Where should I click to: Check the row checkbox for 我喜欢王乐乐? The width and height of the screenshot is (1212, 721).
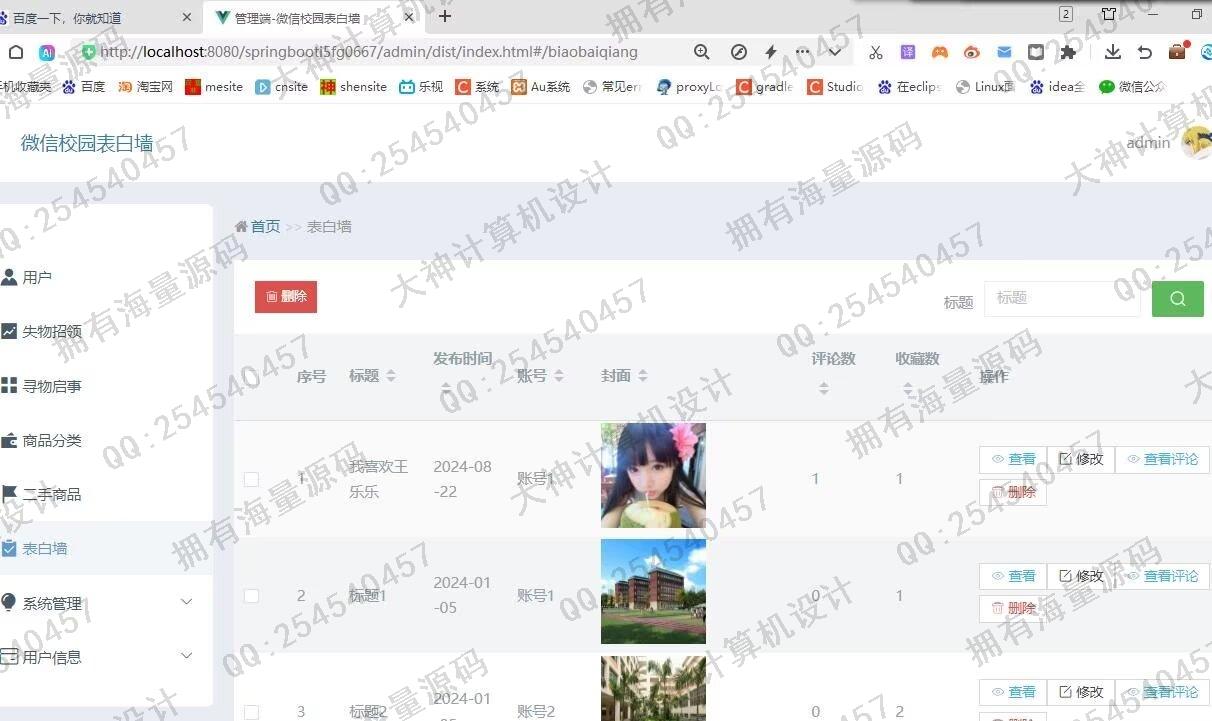[x=251, y=479]
